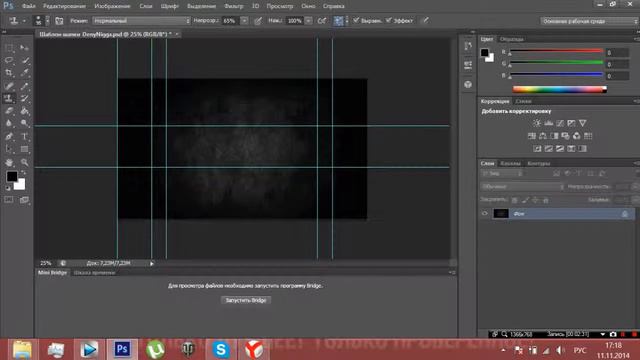
Task: Add an Invert adjustment layer
Action: coord(537,149)
